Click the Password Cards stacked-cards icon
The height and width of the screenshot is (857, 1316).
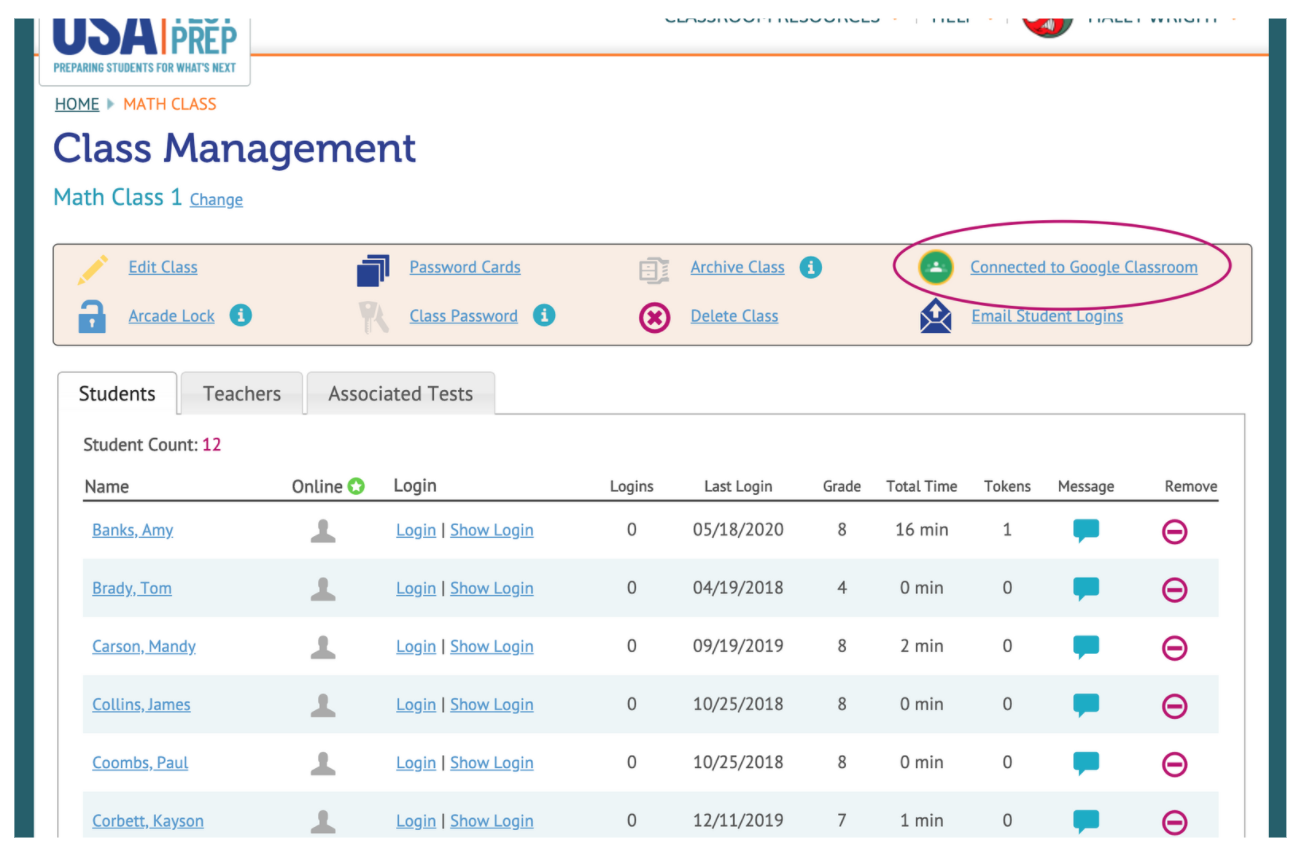click(x=372, y=270)
